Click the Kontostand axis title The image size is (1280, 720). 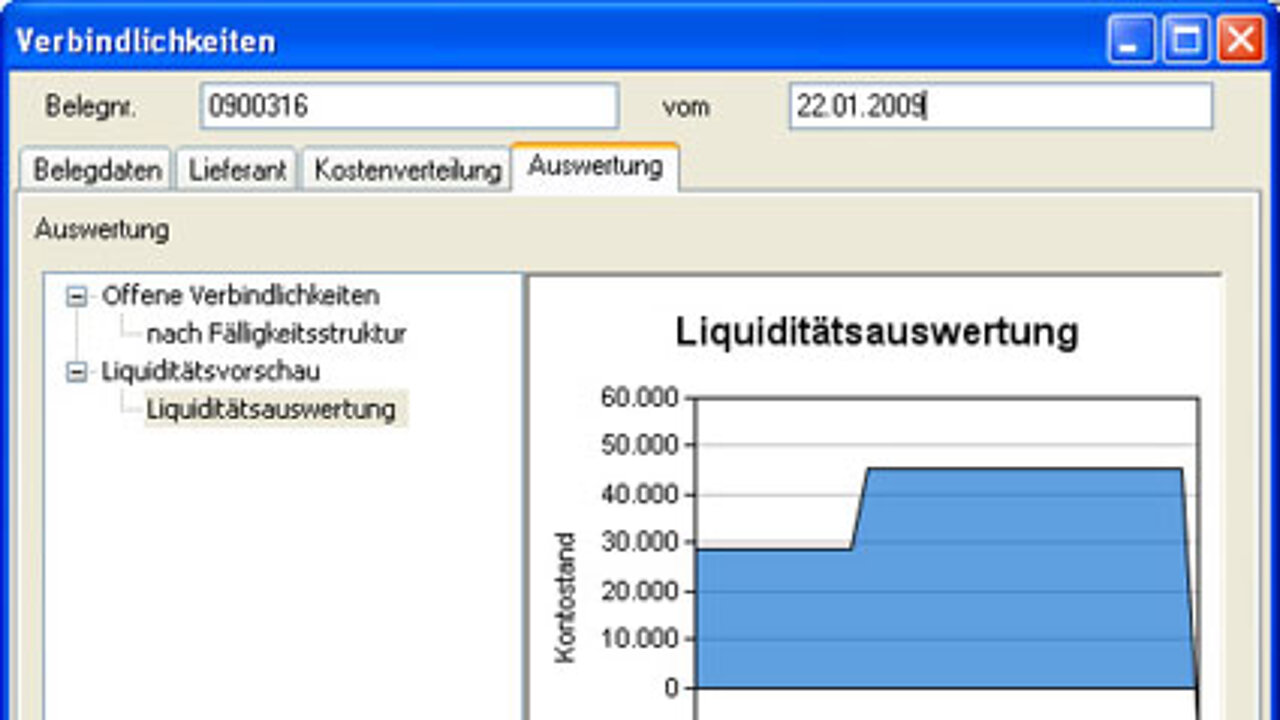point(565,597)
